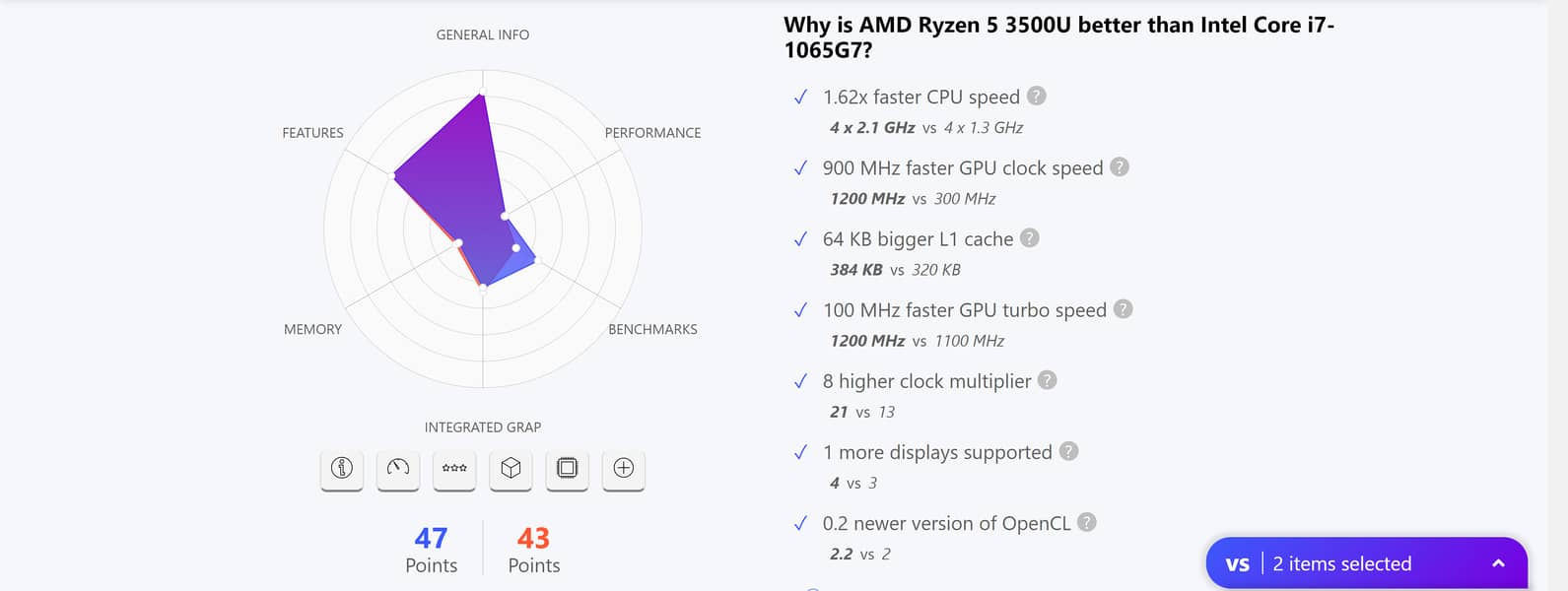The image size is (1568, 591).
Task: Click the chip-shaped Memory icon button
Action: [x=567, y=469]
